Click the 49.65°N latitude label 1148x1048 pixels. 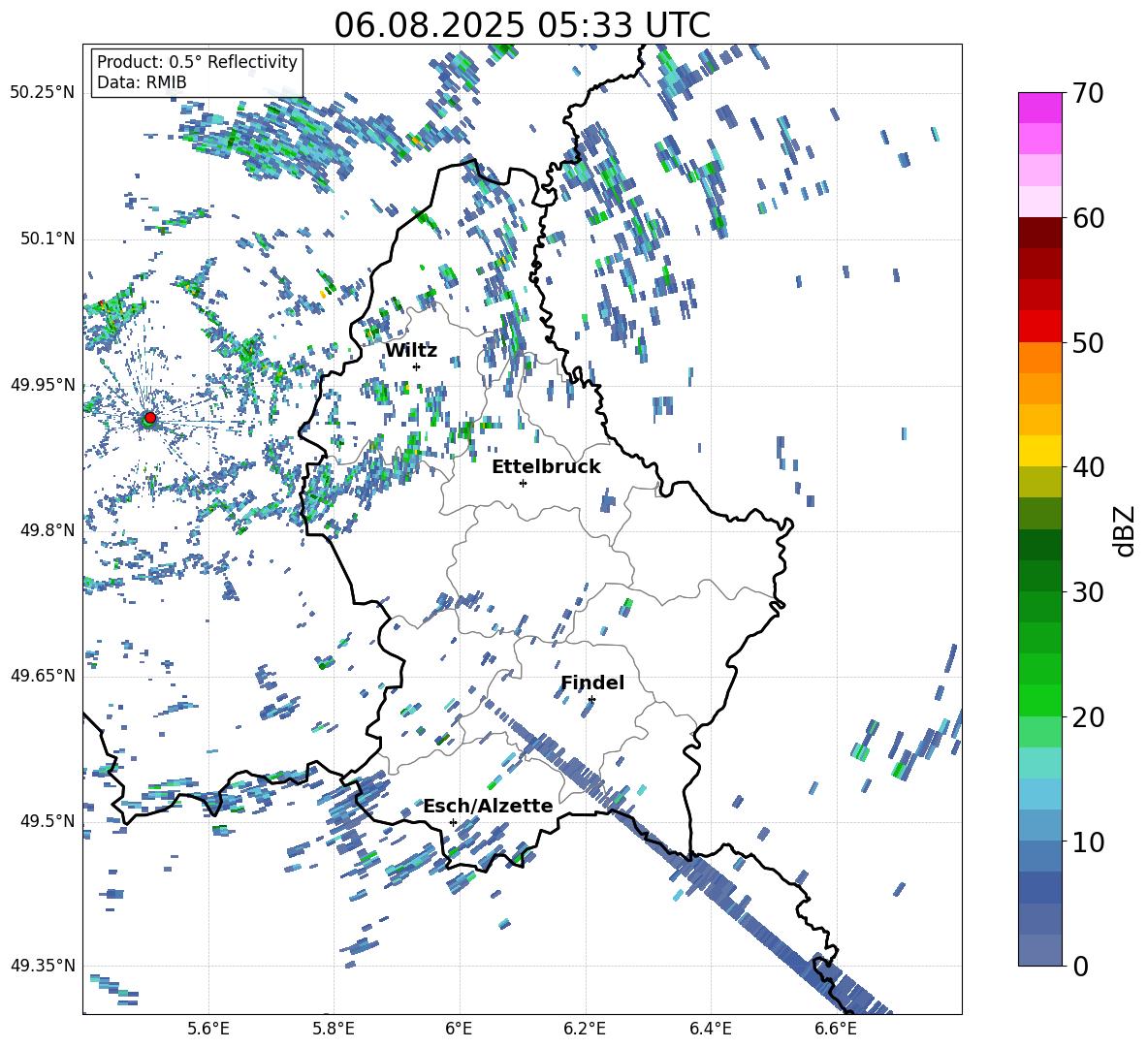coord(43,675)
